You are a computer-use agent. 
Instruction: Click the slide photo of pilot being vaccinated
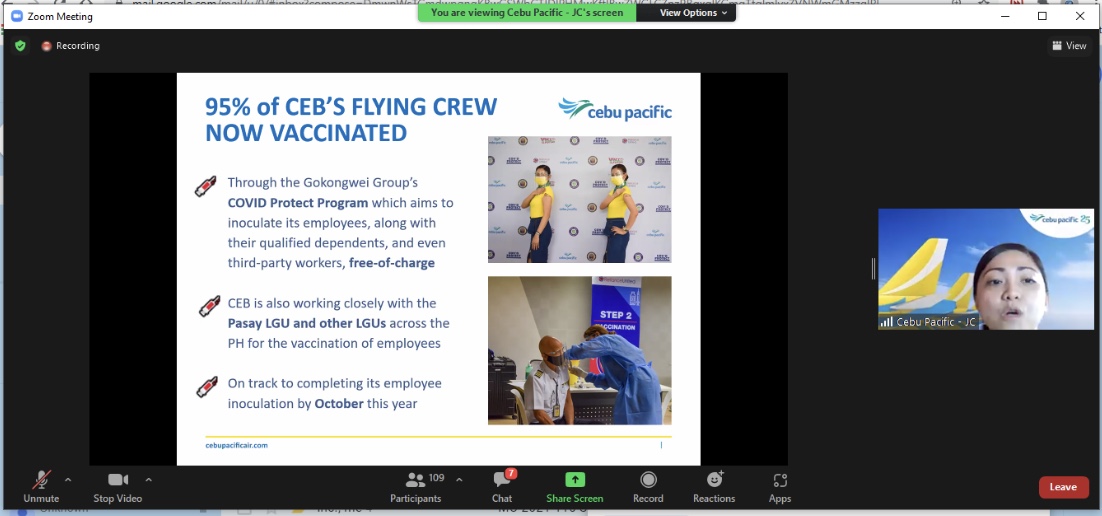[x=580, y=350]
